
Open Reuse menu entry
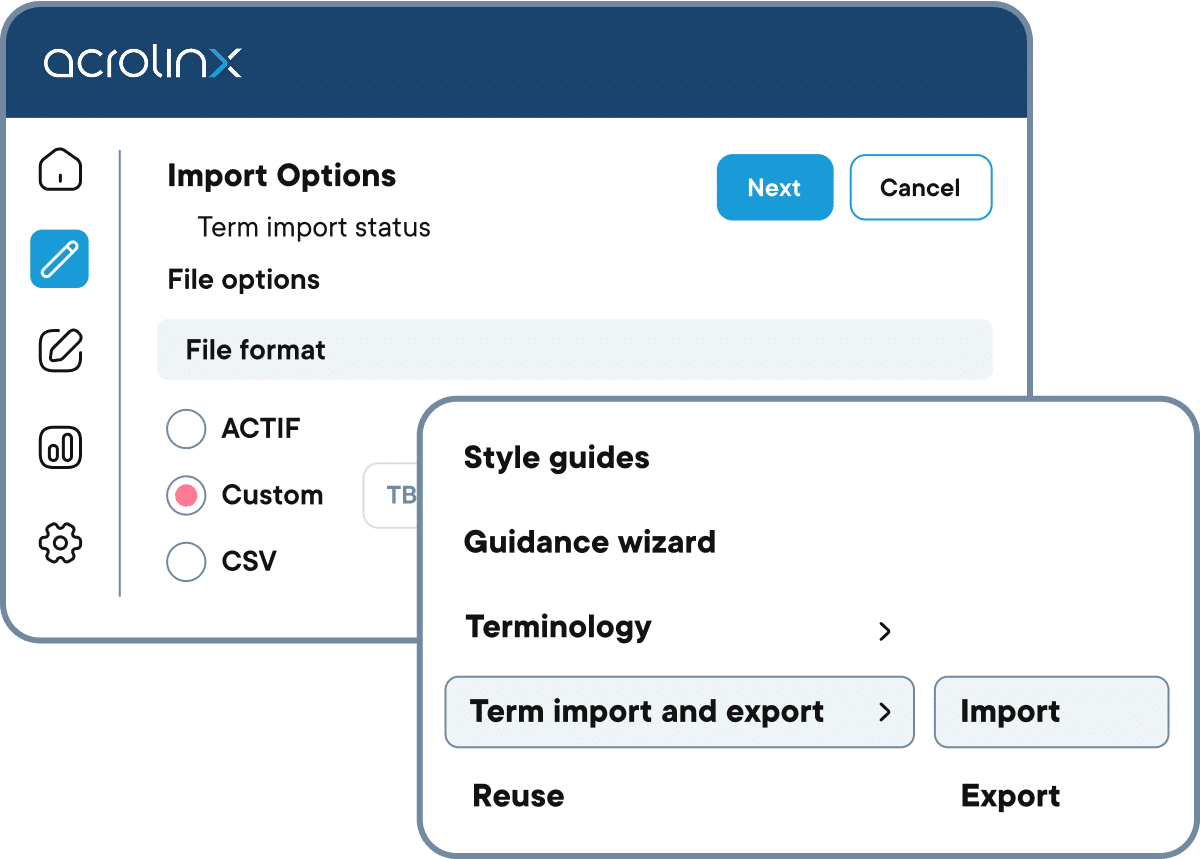click(x=518, y=796)
